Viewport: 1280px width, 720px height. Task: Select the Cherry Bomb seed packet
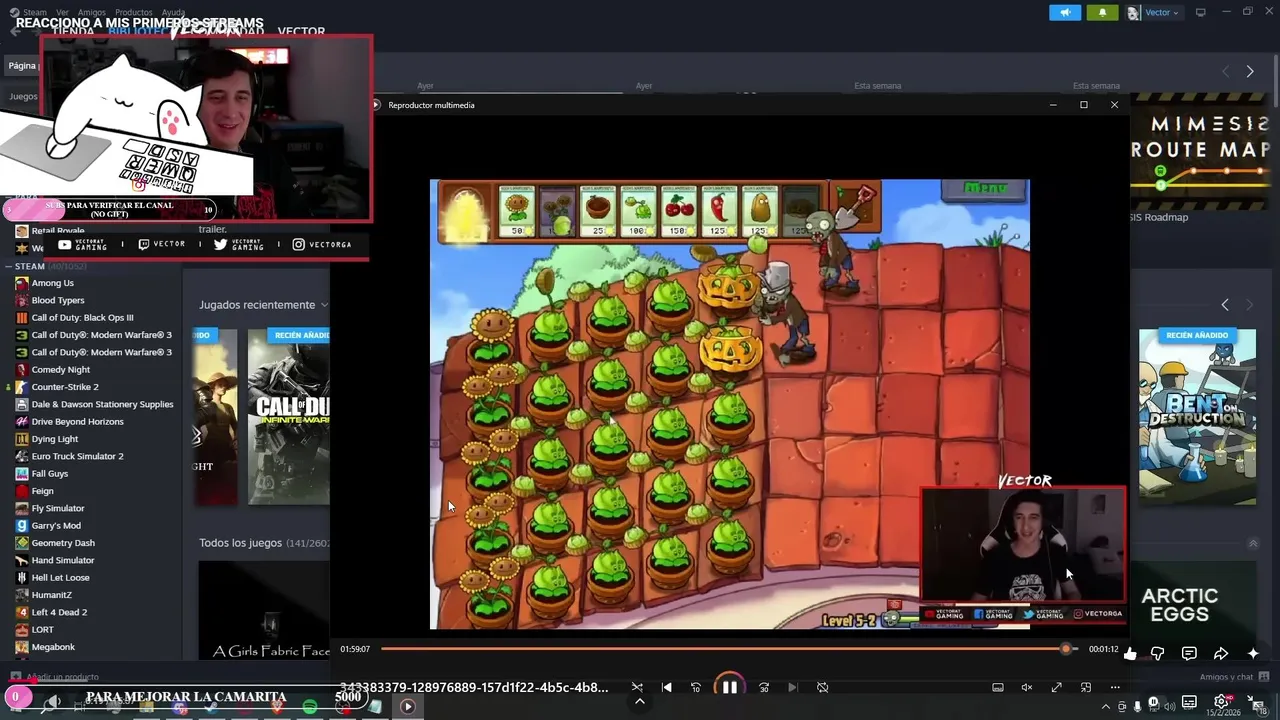click(678, 211)
